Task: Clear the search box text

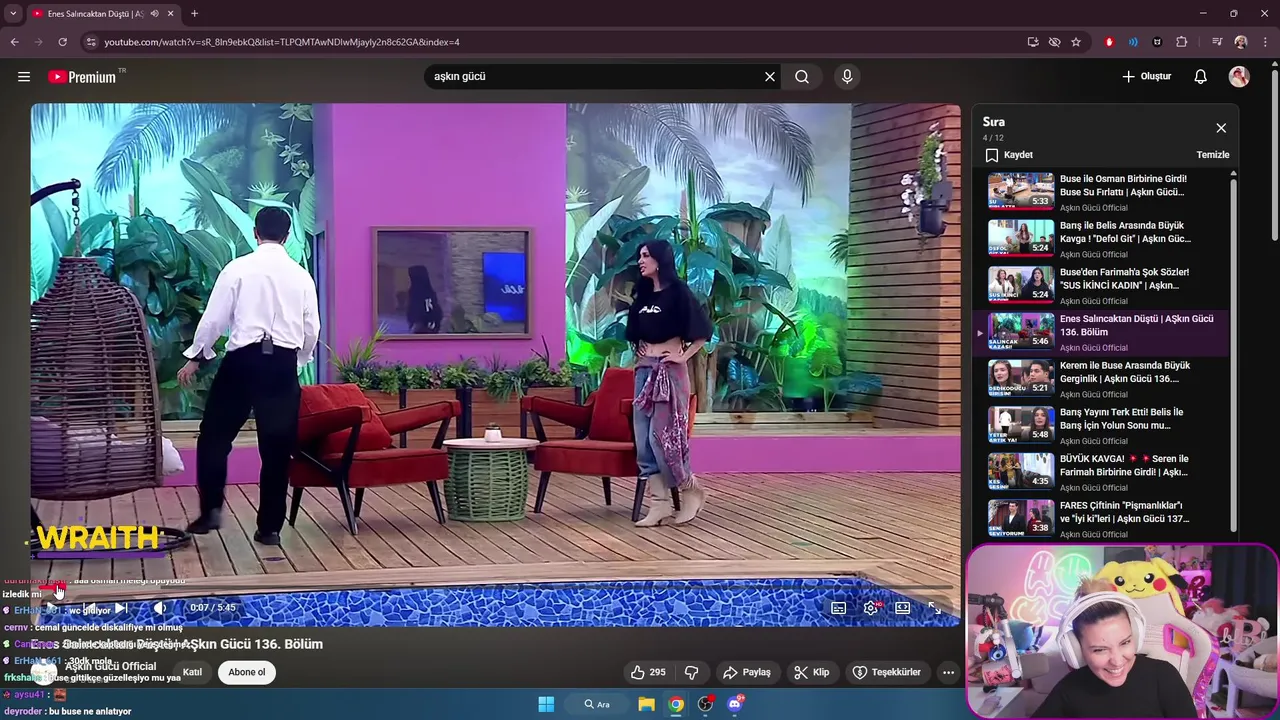Action: [x=770, y=77]
